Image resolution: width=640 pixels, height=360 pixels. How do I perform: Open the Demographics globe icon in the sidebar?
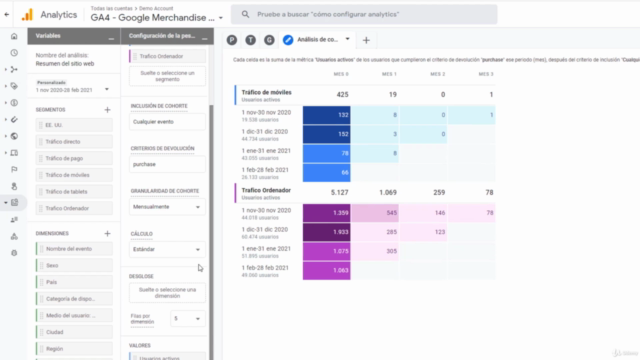pos(14,136)
